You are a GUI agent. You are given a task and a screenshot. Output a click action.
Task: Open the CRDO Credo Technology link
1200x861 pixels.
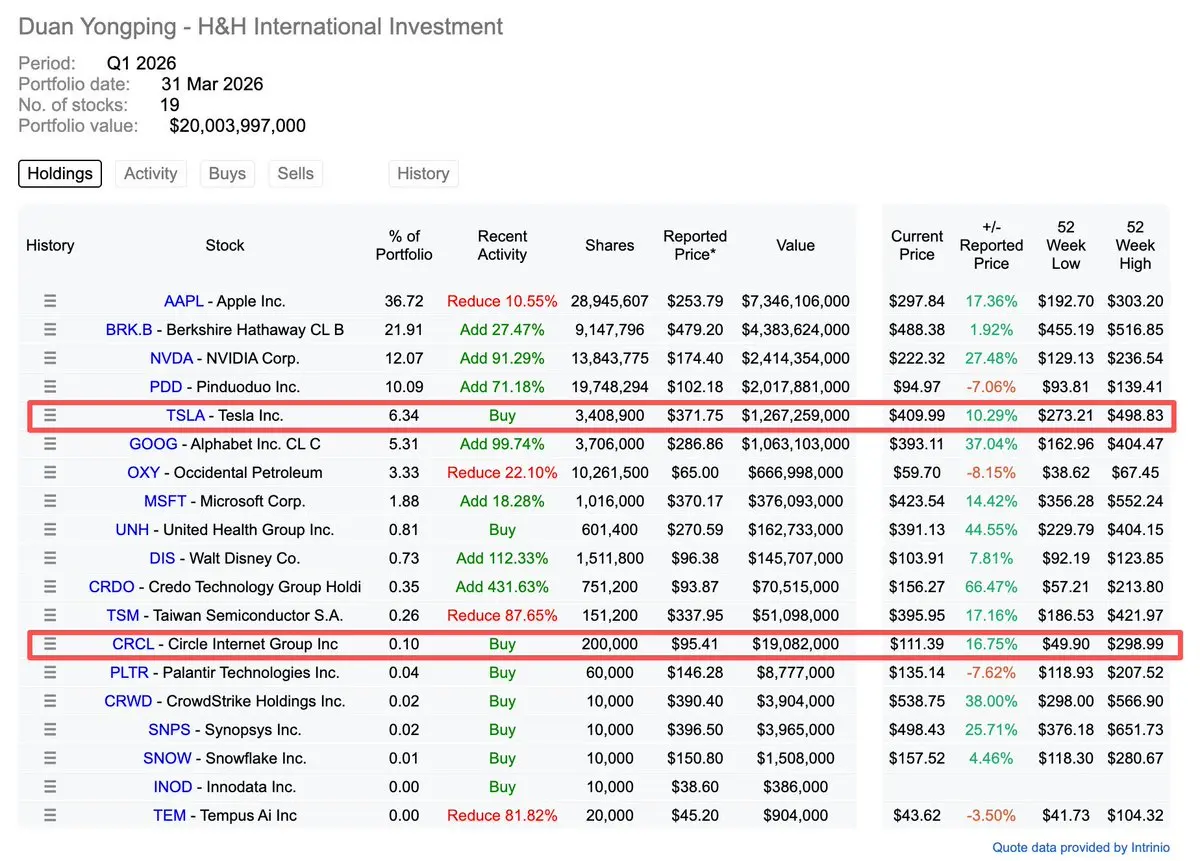[225, 587]
